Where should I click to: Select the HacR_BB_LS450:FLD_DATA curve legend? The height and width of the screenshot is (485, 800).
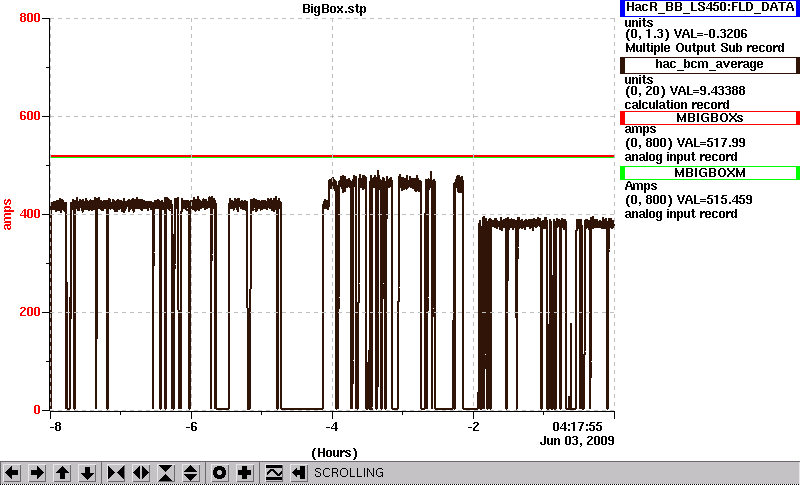pos(710,8)
